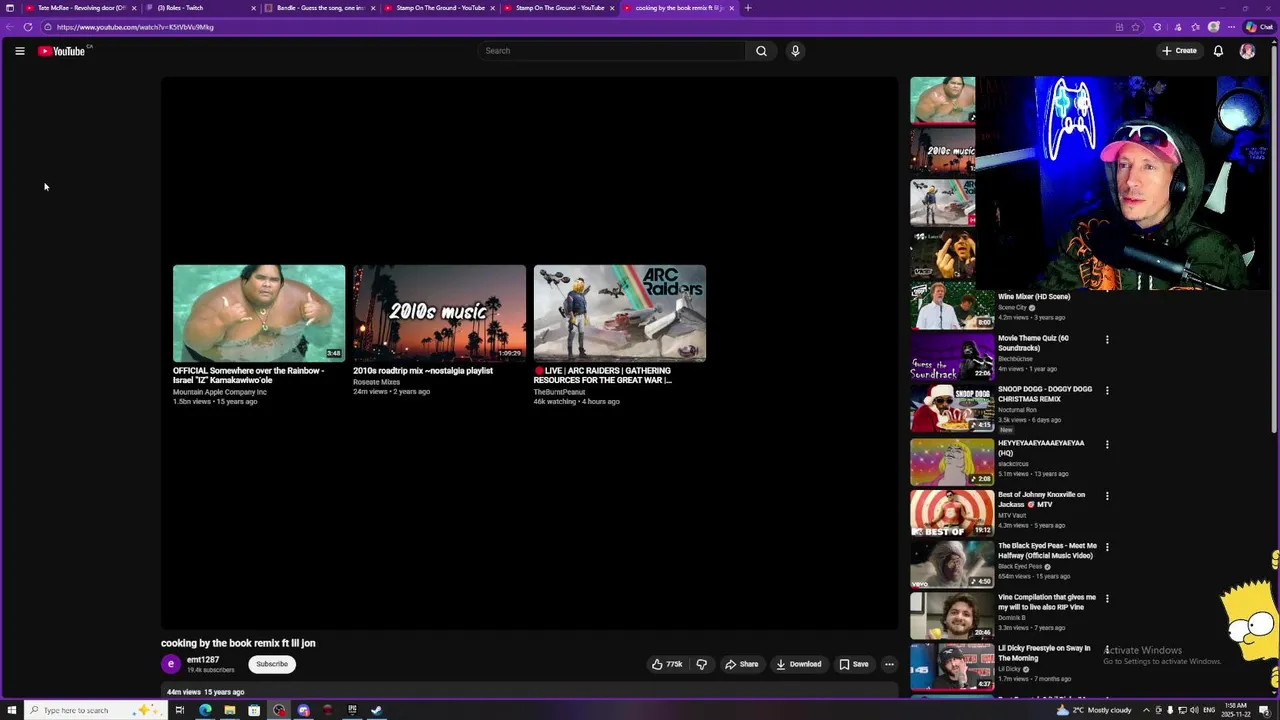This screenshot has width=1280, height=720.
Task: Open Steam from the taskbar
Action: click(376, 710)
